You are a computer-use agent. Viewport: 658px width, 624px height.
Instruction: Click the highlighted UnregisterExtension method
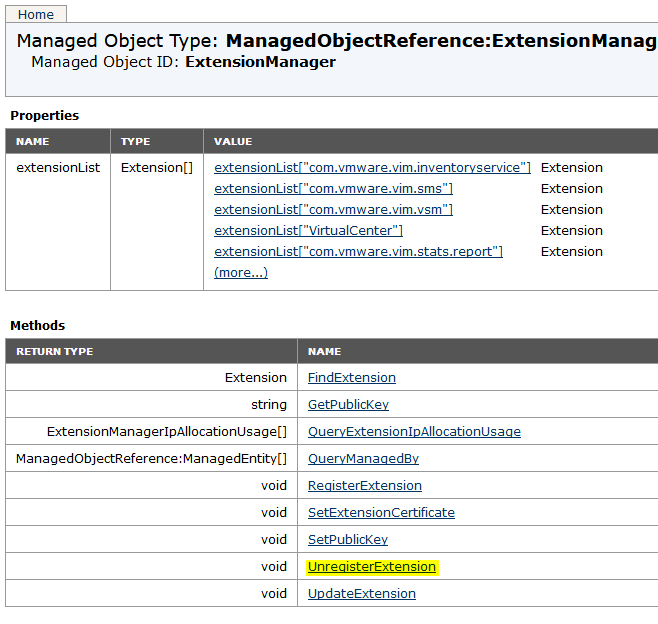pos(372,567)
